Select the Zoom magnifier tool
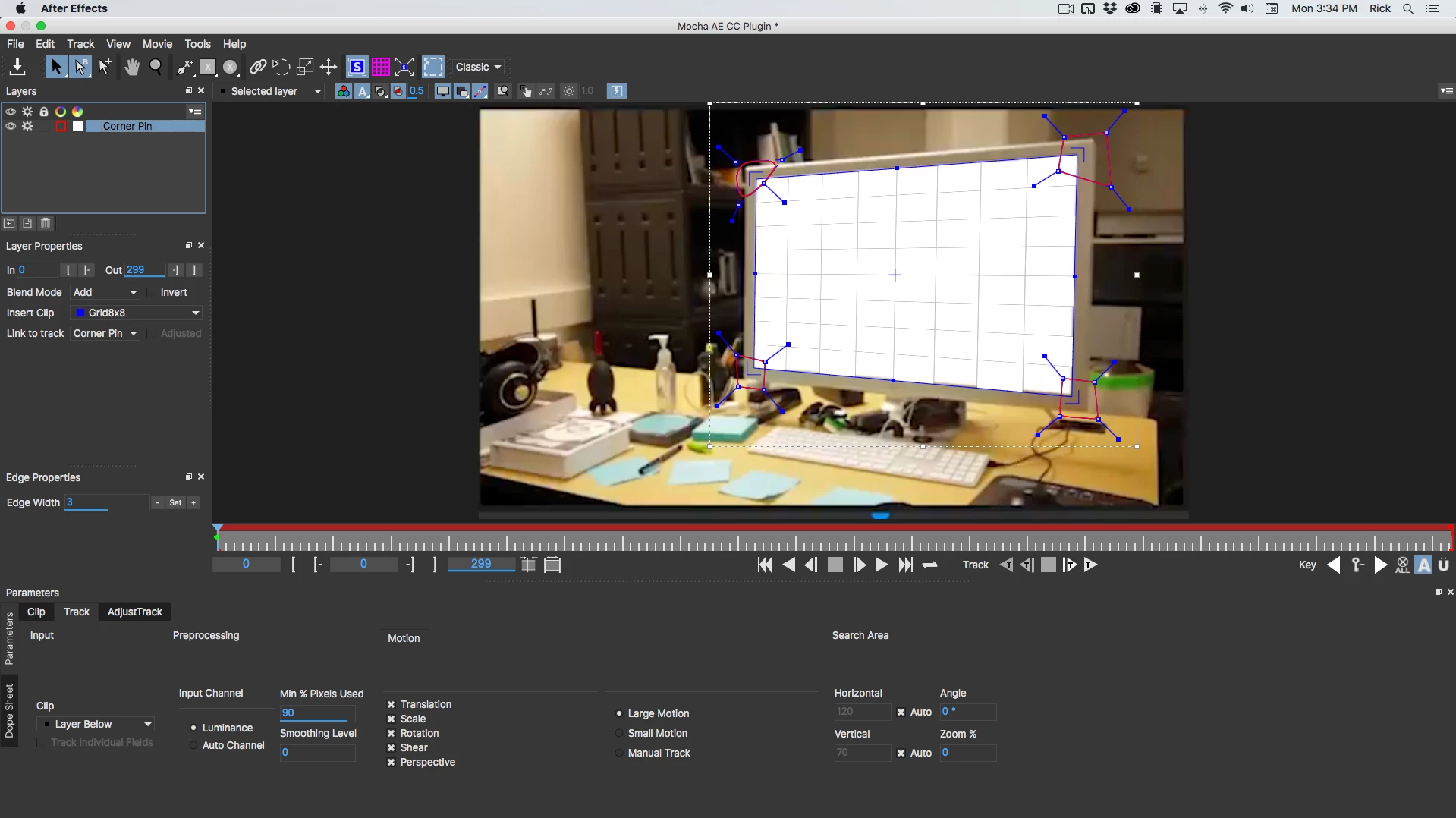Screen dimensions: 1456x818 tap(156, 67)
